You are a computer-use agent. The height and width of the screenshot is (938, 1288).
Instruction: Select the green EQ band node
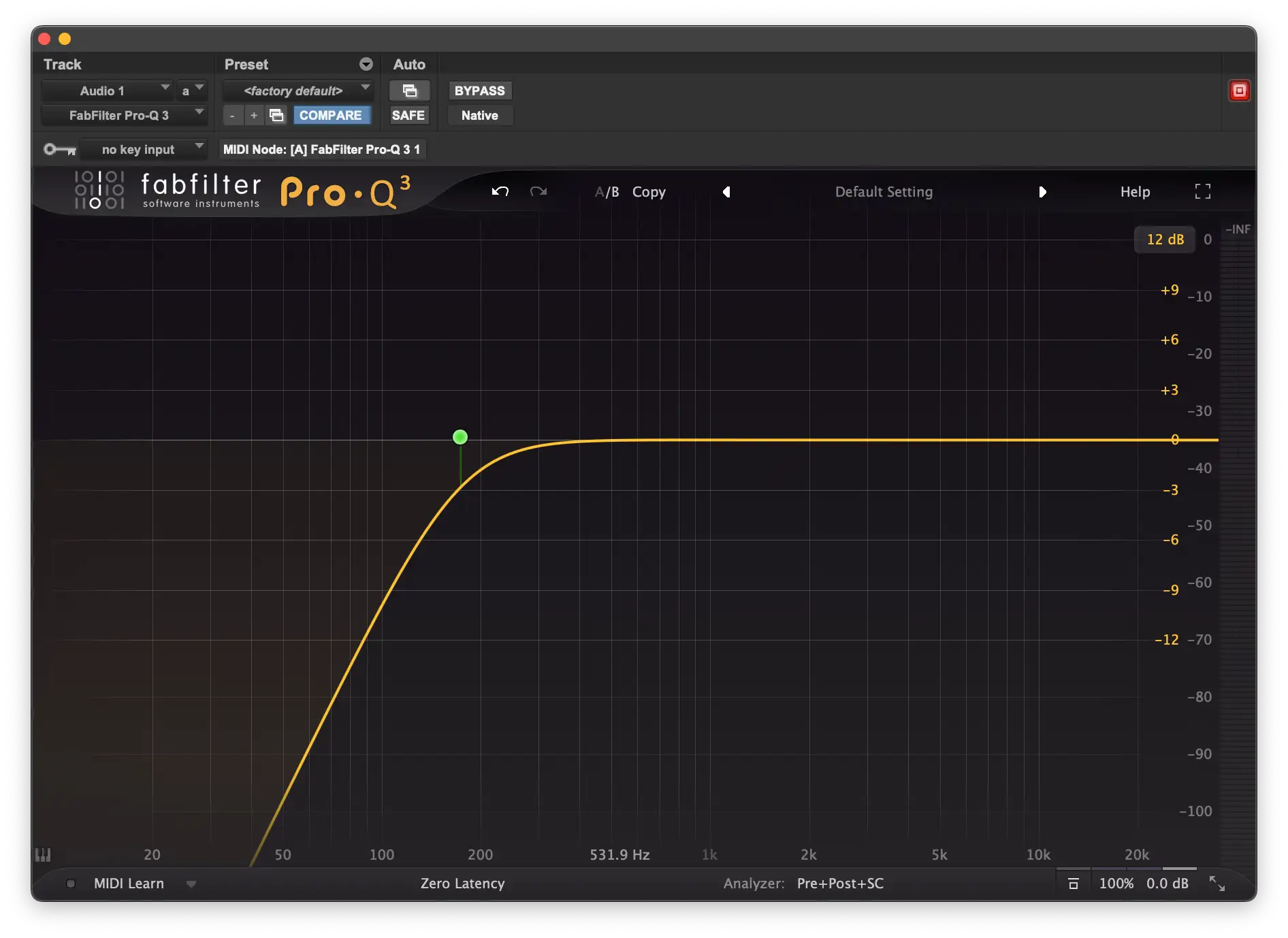(x=460, y=437)
